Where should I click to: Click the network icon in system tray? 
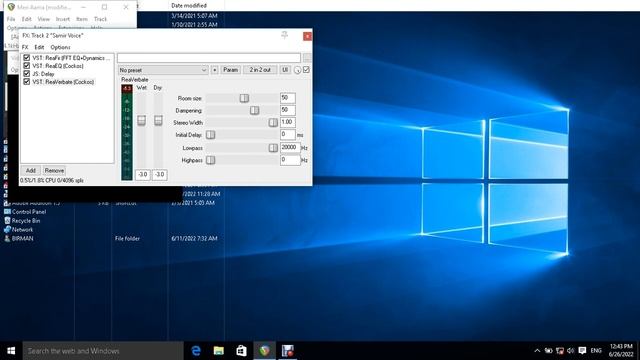pos(560,351)
